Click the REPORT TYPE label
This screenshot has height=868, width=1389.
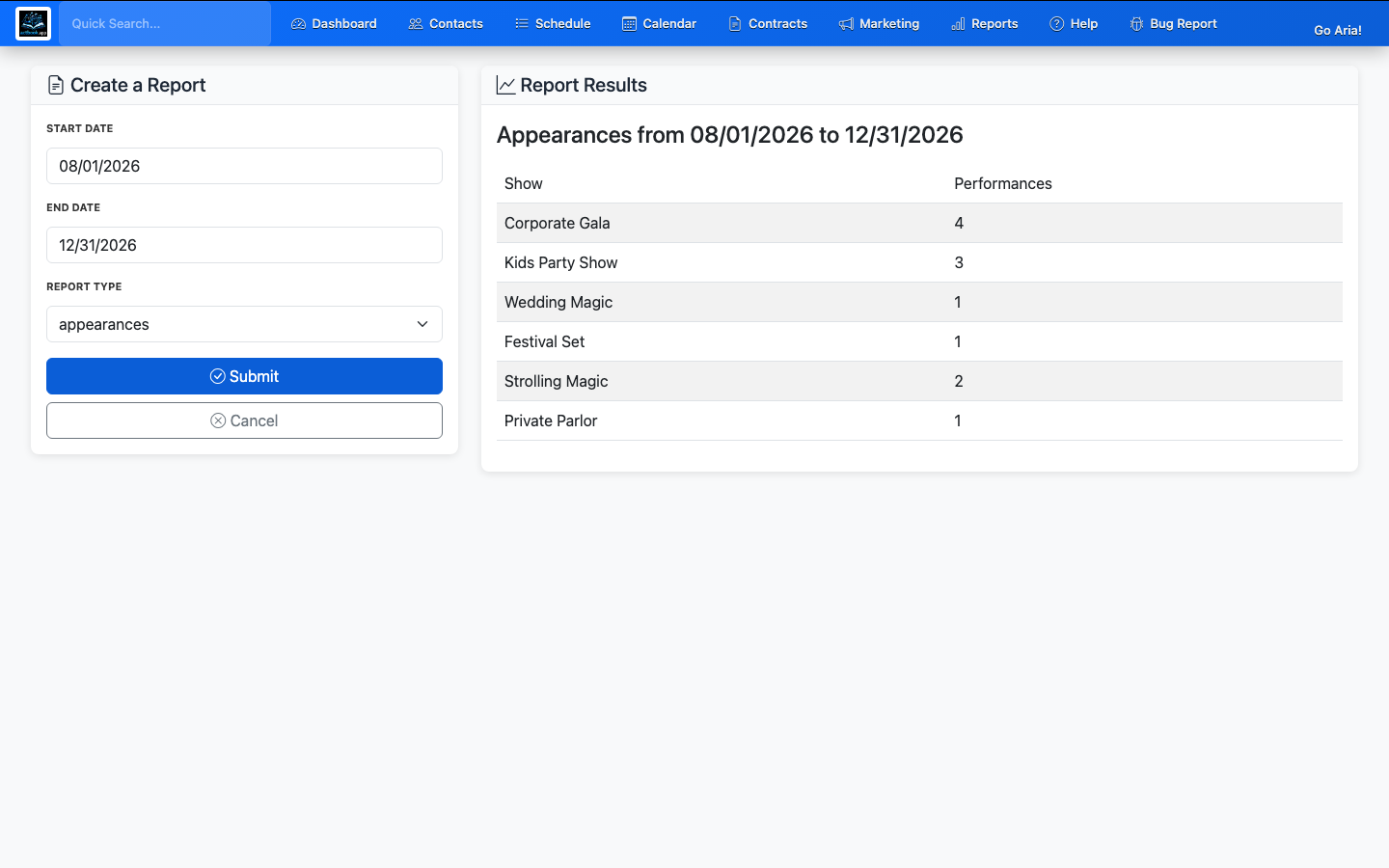coord(84,286)
